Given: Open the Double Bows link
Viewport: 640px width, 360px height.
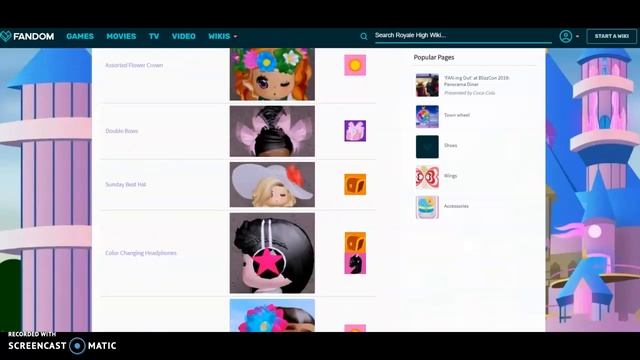Looking at the screenshot, I should tap(122, 131).
